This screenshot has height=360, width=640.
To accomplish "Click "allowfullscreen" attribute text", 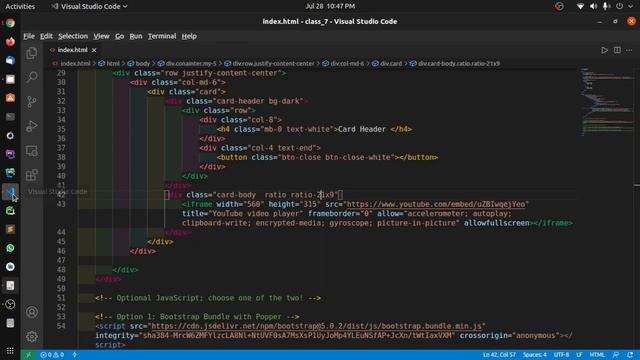I will (x=496, y=223).
